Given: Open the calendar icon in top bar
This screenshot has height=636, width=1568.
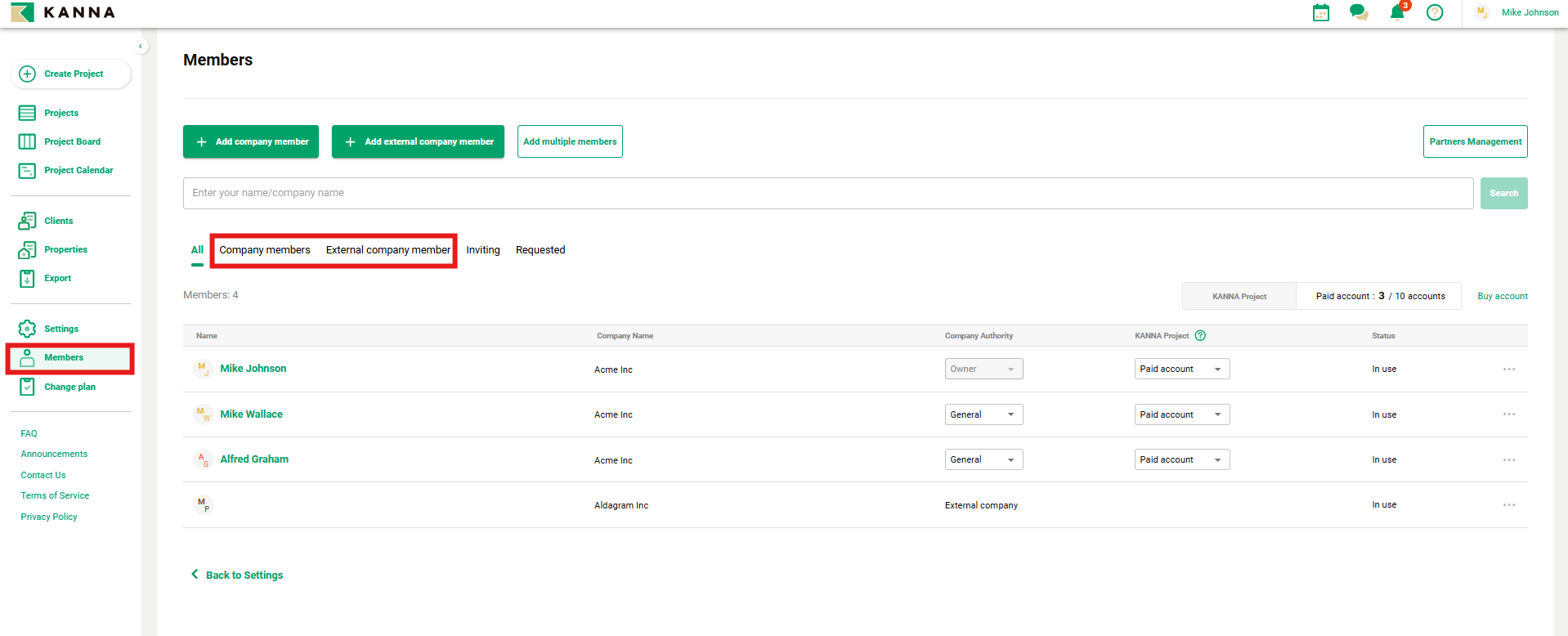Looking at the screenshot, I should point(1320,12).
